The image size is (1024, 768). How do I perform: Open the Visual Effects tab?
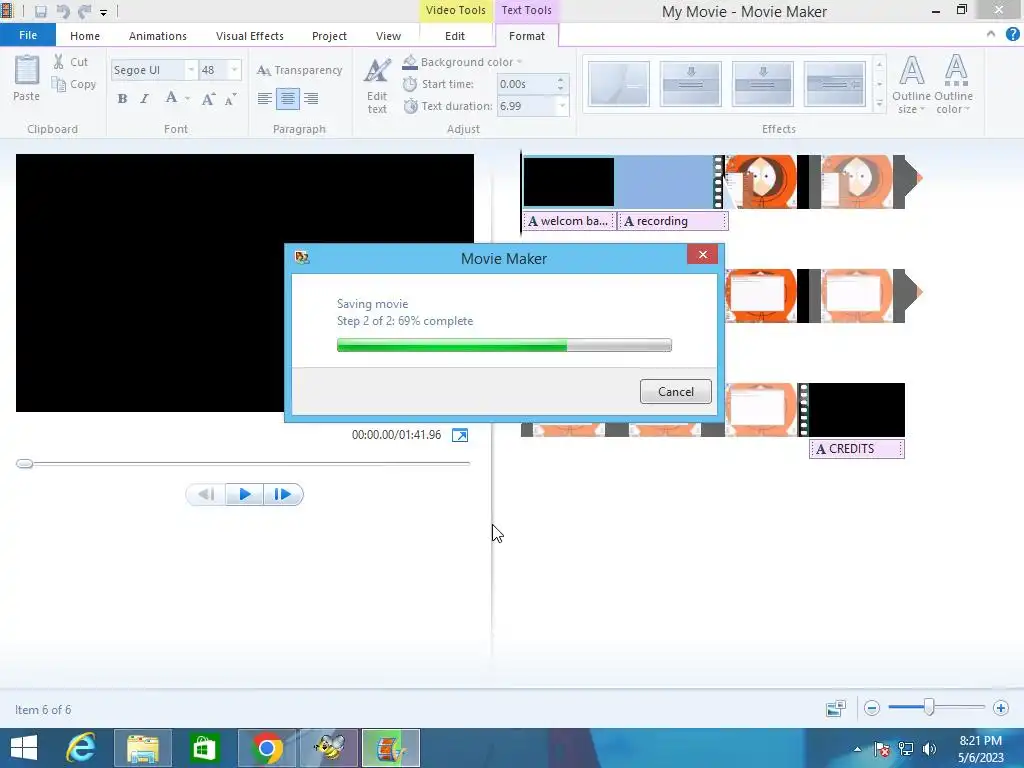(x=249, y=36)
